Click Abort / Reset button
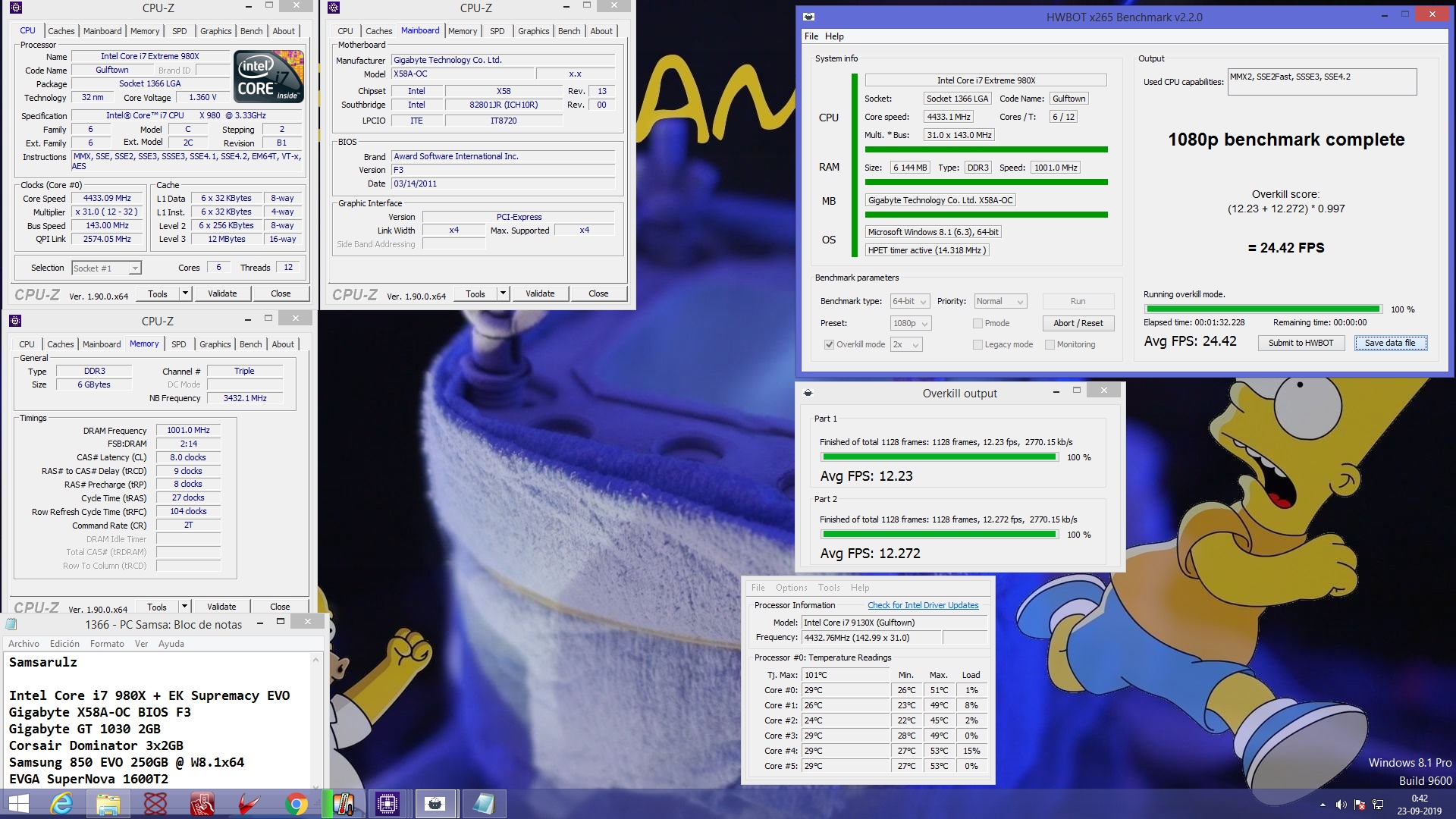The height and width of the screenshot is (819, 1456). (x=1078, y=323)
